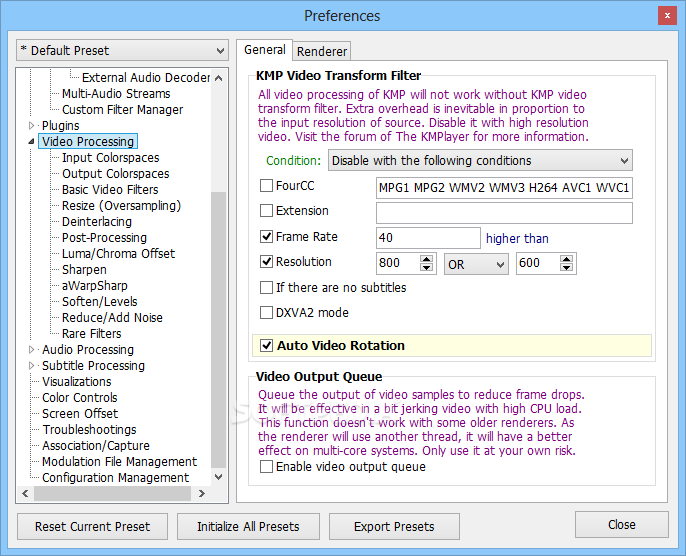
Task: Open Color Controls tree item
Action: (80, 398)
